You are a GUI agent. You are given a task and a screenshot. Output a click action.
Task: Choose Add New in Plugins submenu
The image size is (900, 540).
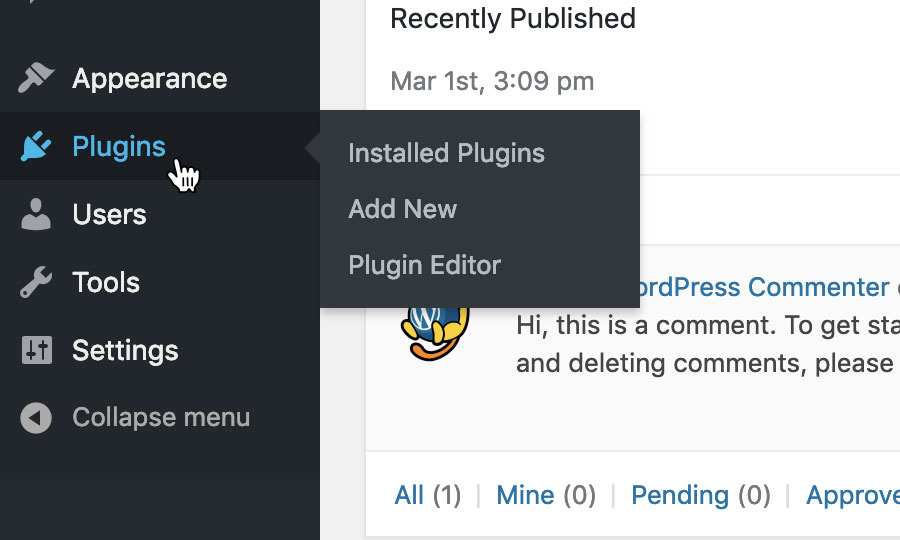coord(402,209)
